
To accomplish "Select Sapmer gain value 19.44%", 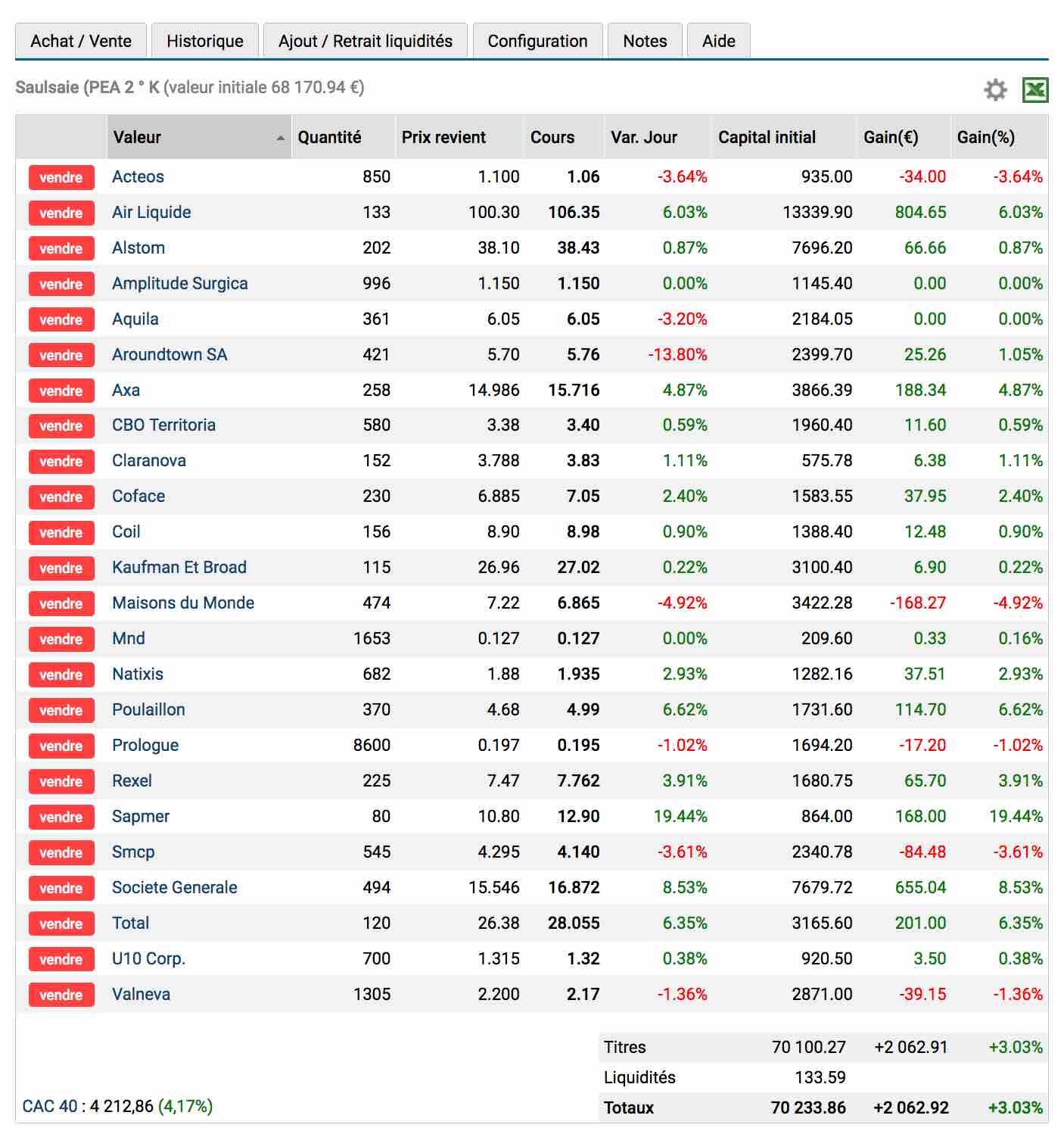I will coord(1016,817).
